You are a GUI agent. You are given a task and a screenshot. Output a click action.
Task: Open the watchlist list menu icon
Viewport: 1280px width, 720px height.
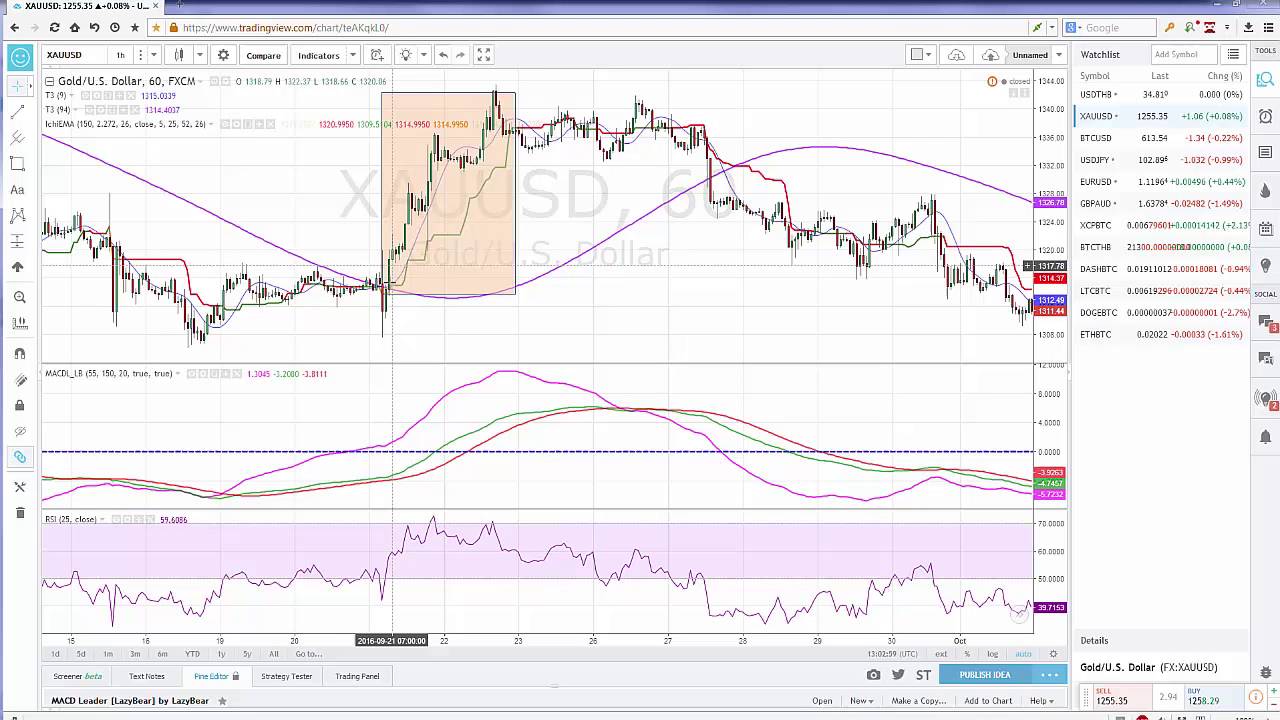(1233, 54)
